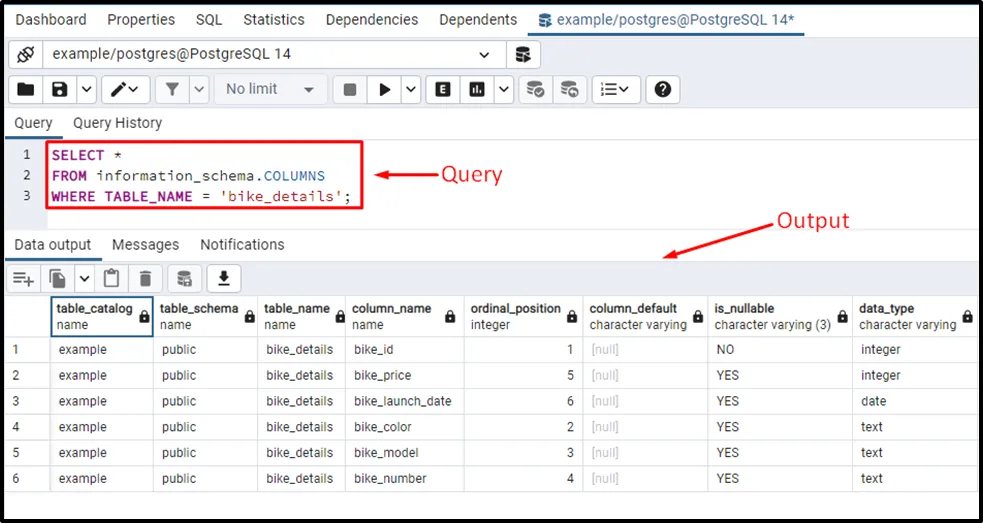Click the Explain Analyze chart icon
The width and height of the screenshot is (983, 523).
[x=475, y=89]
